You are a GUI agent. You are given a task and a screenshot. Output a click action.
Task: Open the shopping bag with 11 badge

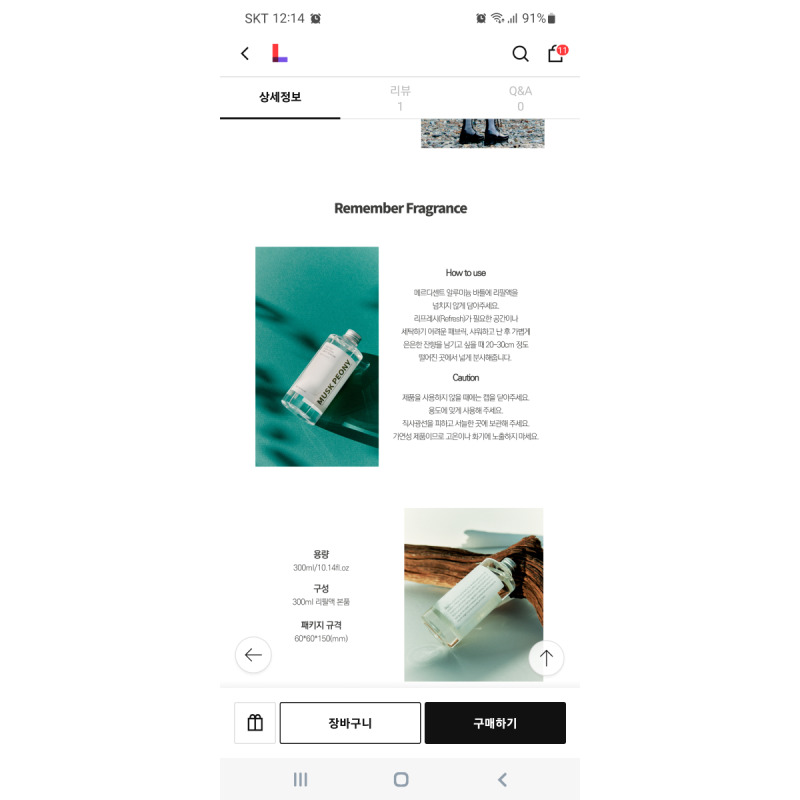557,53
